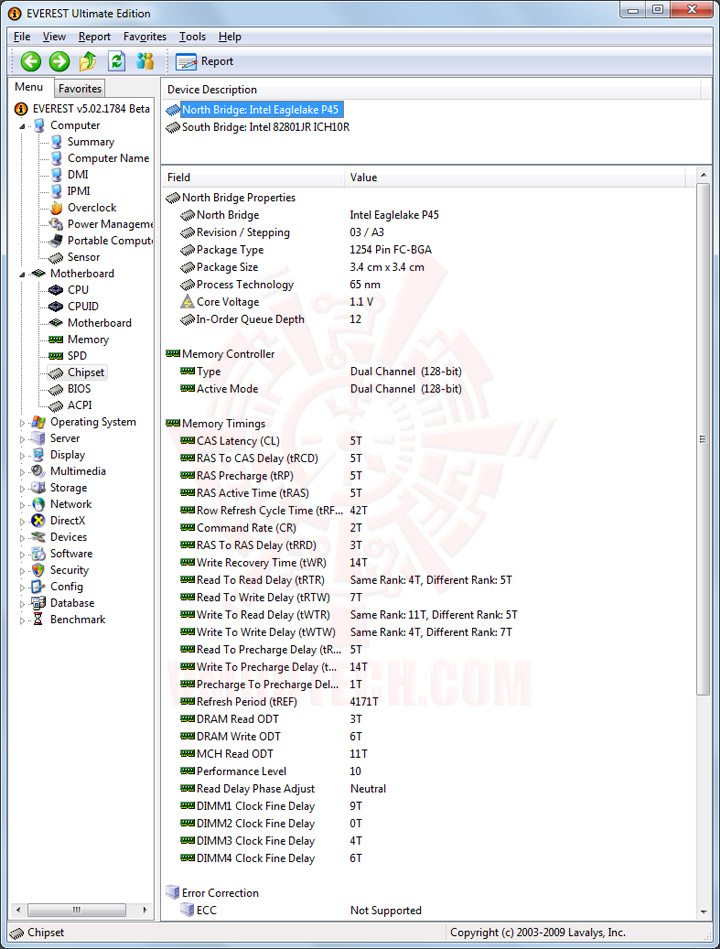Select the Memory module icon

[56, 340]
